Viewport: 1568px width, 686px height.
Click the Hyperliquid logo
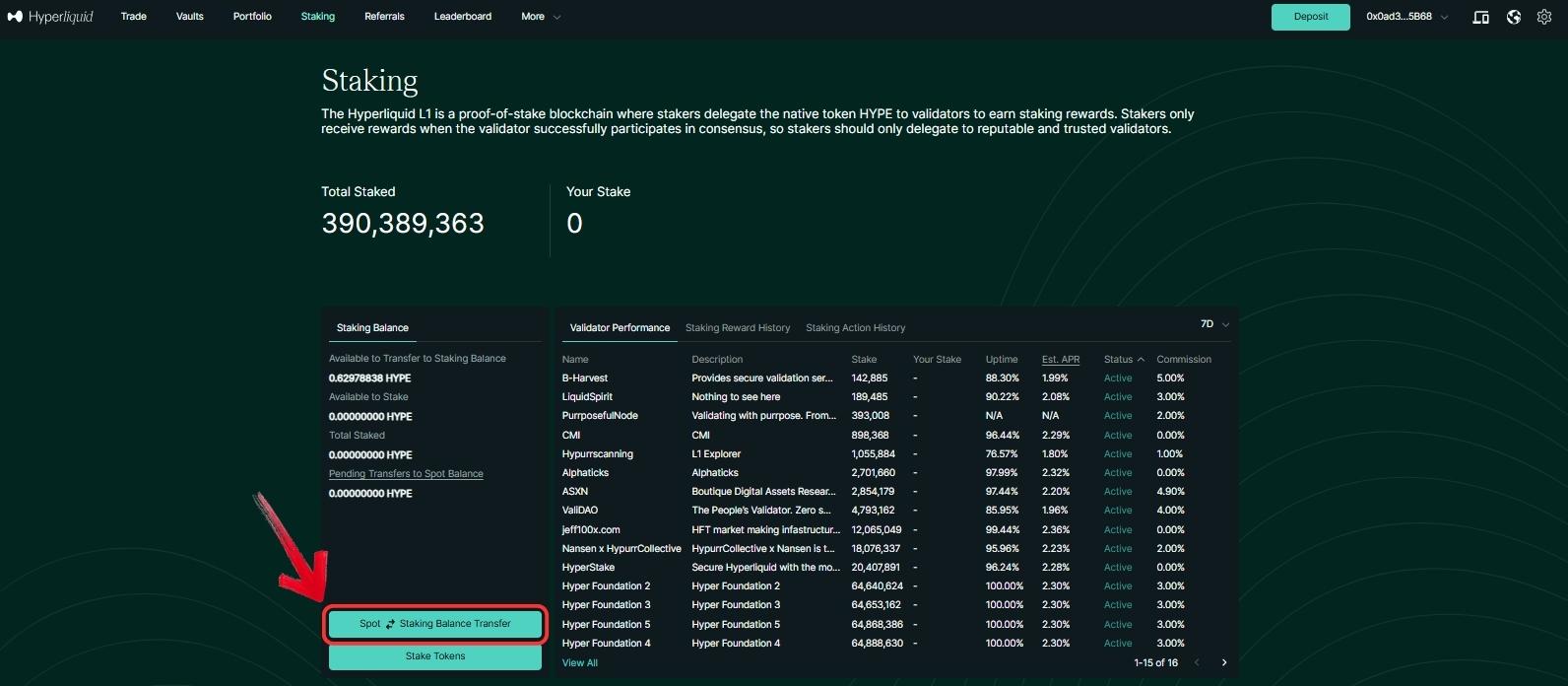point(50,17)
